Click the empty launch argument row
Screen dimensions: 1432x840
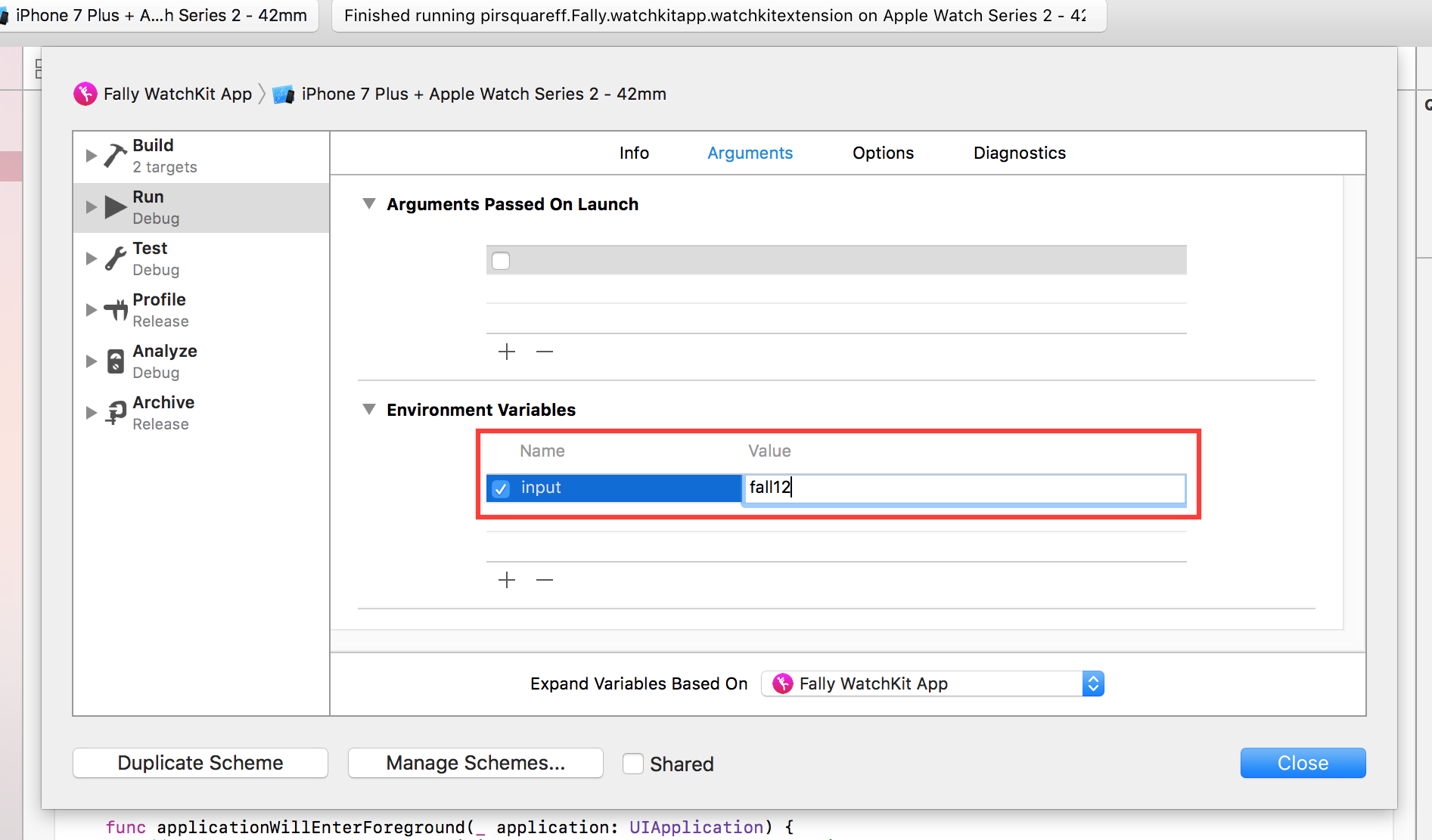click(x=836, y=261)
